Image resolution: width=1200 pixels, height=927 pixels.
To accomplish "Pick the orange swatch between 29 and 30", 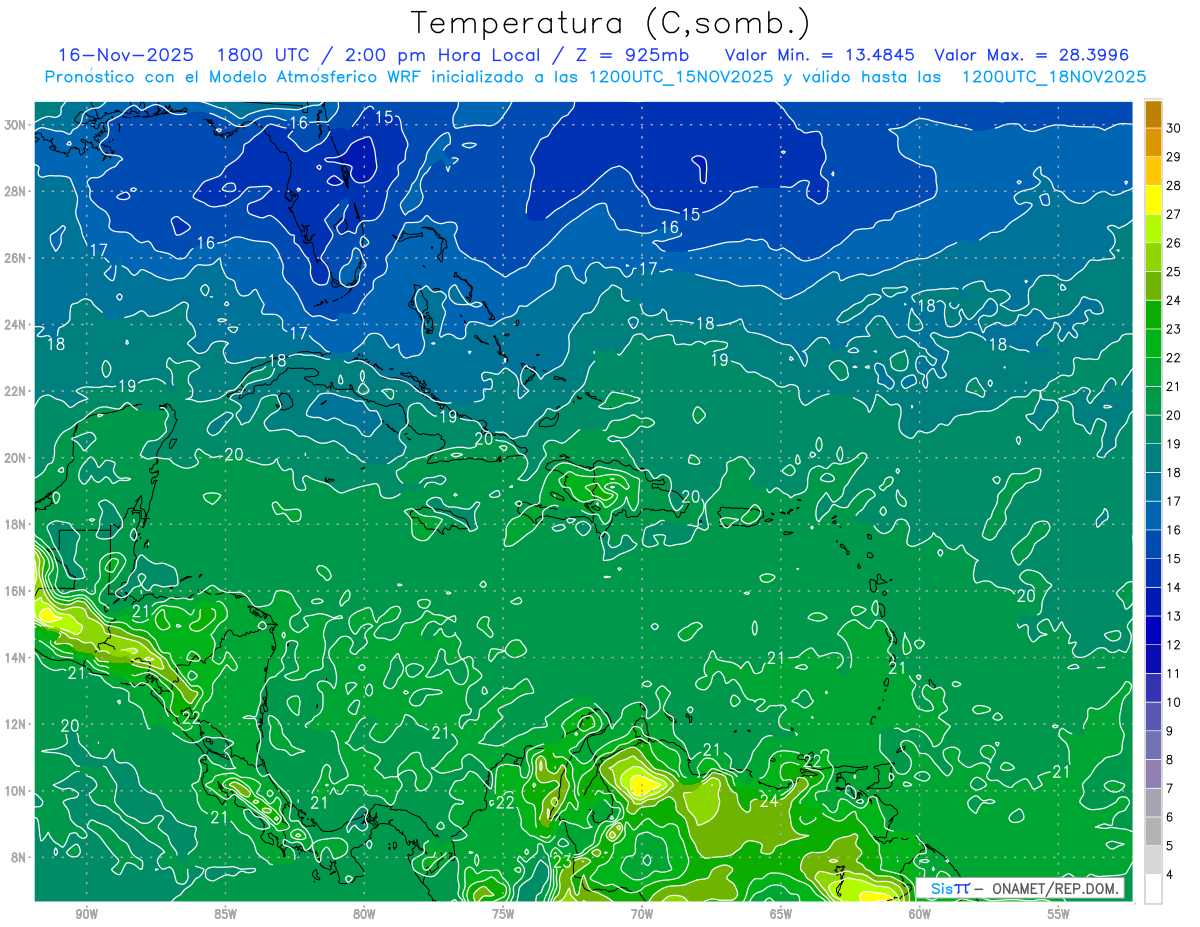I will click(x=1153, y=142).
